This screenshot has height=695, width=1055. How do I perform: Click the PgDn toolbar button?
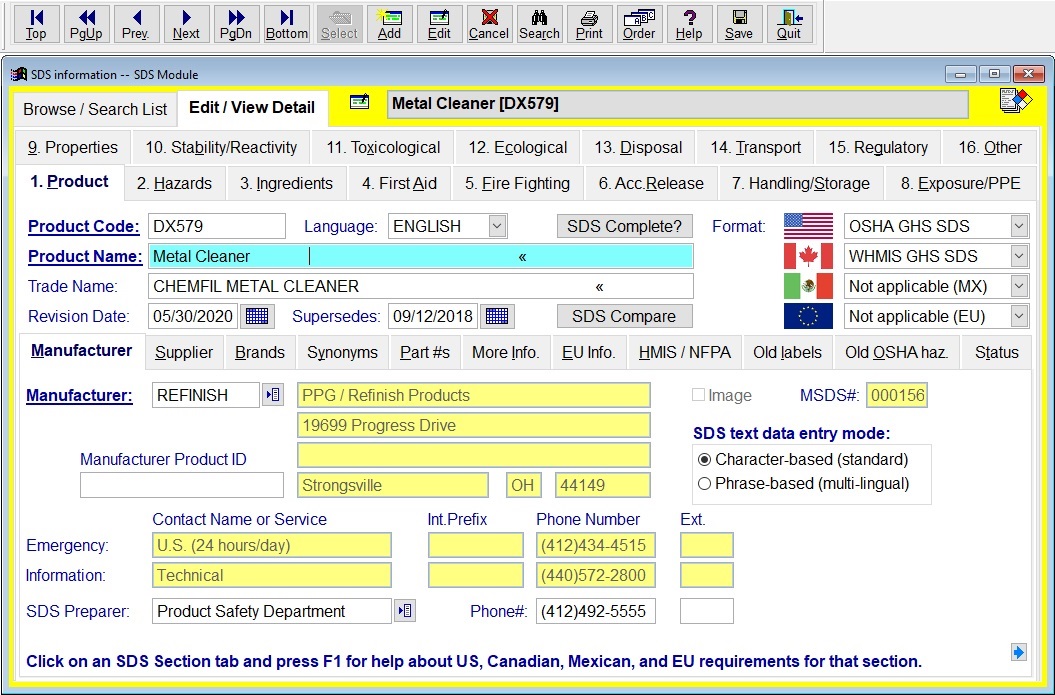coord(236,24)
